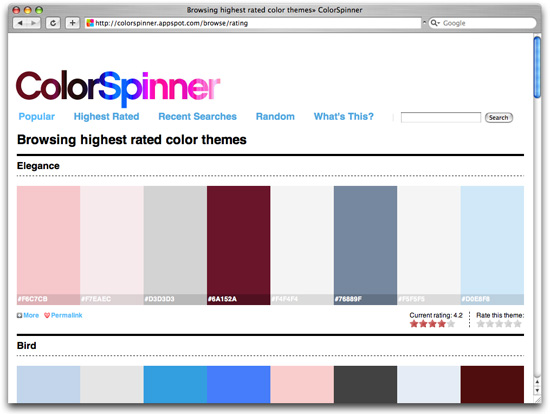Open the Popular tab
The height and width of the screenshot is (414, 550).
tap(36, 116)
